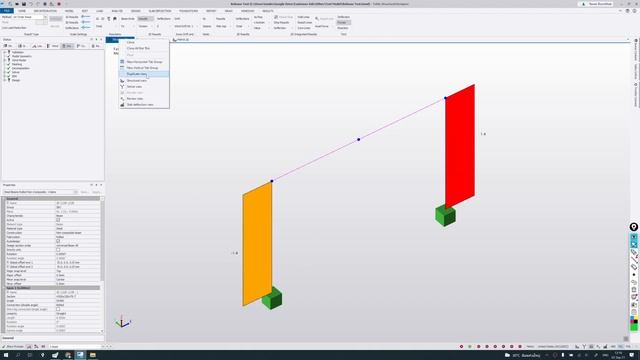
Task: Toggle the Gravity only checkbox in Properties
Action: [x=58, y=250]
